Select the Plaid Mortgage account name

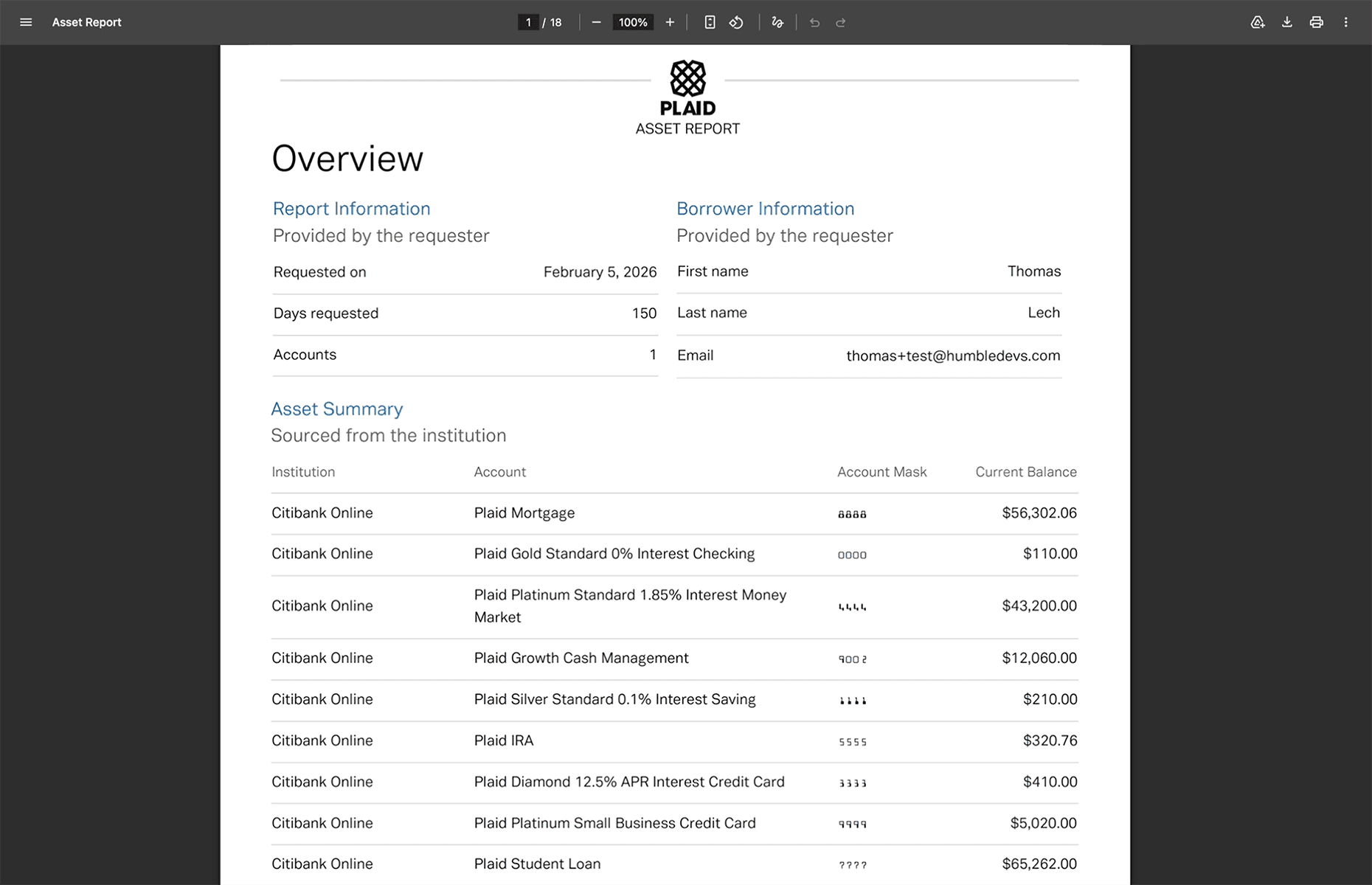click(x=524, y=513)
